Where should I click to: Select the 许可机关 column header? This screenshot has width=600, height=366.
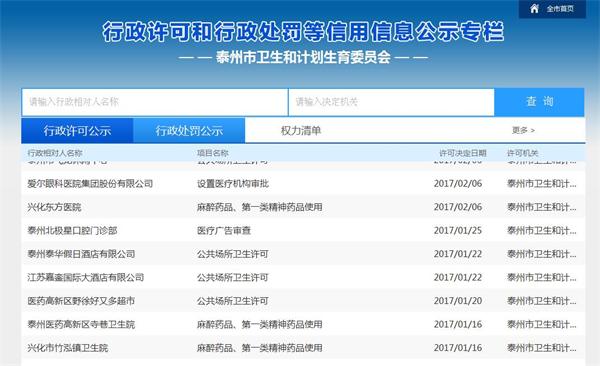coord(523,153)
